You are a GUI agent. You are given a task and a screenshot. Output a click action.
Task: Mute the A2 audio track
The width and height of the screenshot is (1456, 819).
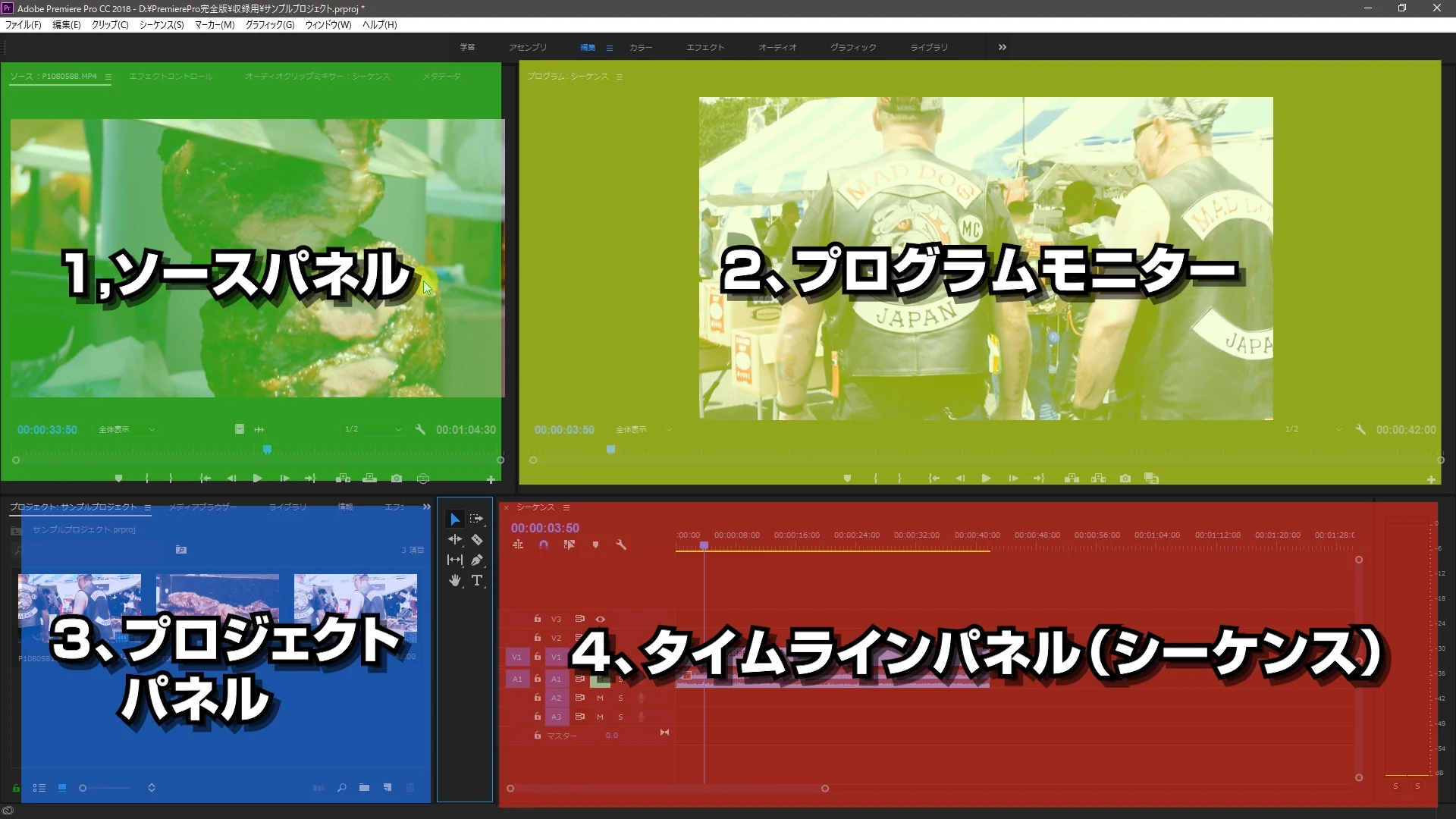tap(600, 698)
